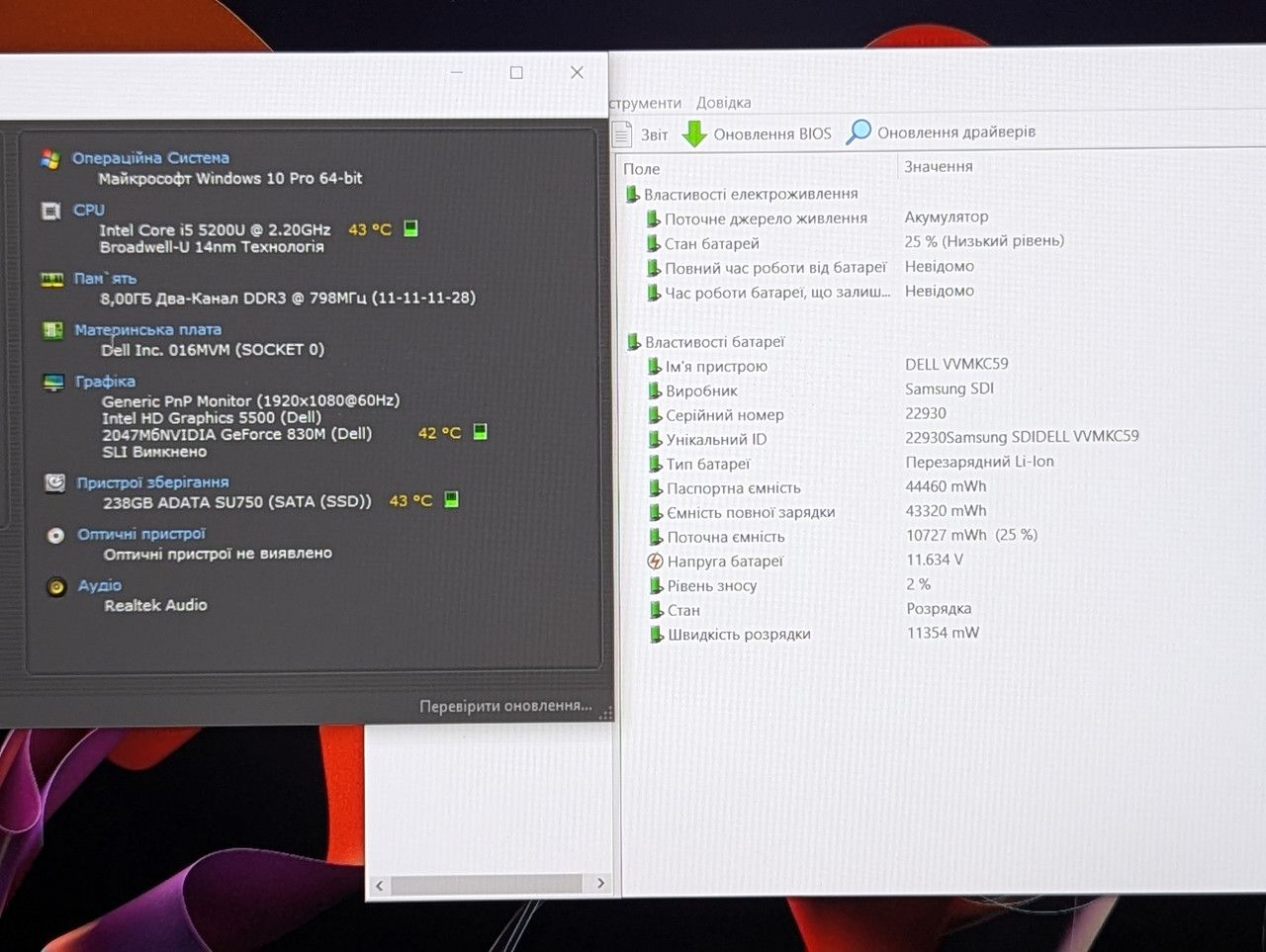
Task: Click the horizontal scrollbar right arrow
Action: (600, 883)
